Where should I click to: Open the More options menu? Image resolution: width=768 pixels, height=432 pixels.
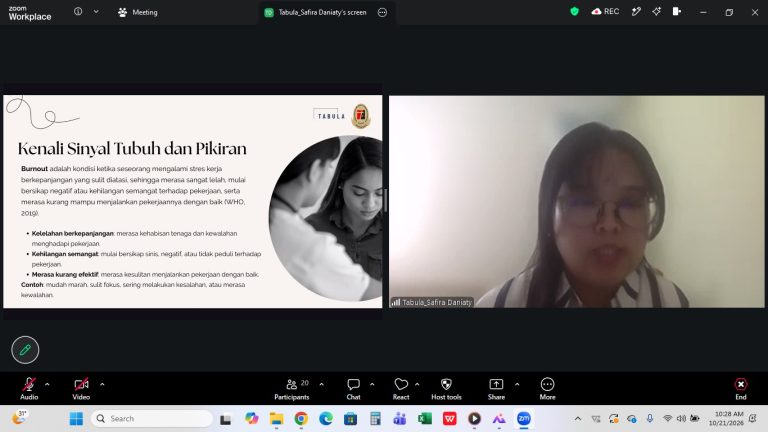[x=548, y=388]
